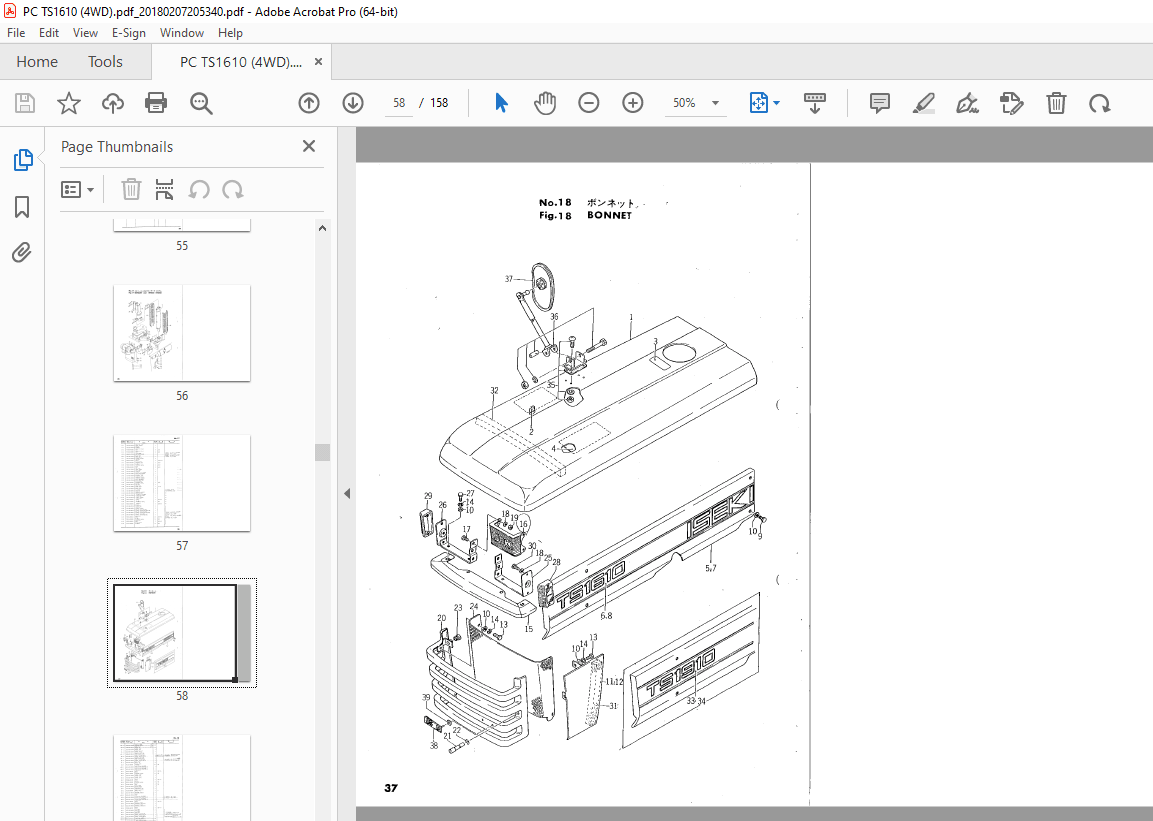The height and width of the screenshot is (821, 1153).
Task: Open the page display settings dropdown
Action: coord(764,103)
